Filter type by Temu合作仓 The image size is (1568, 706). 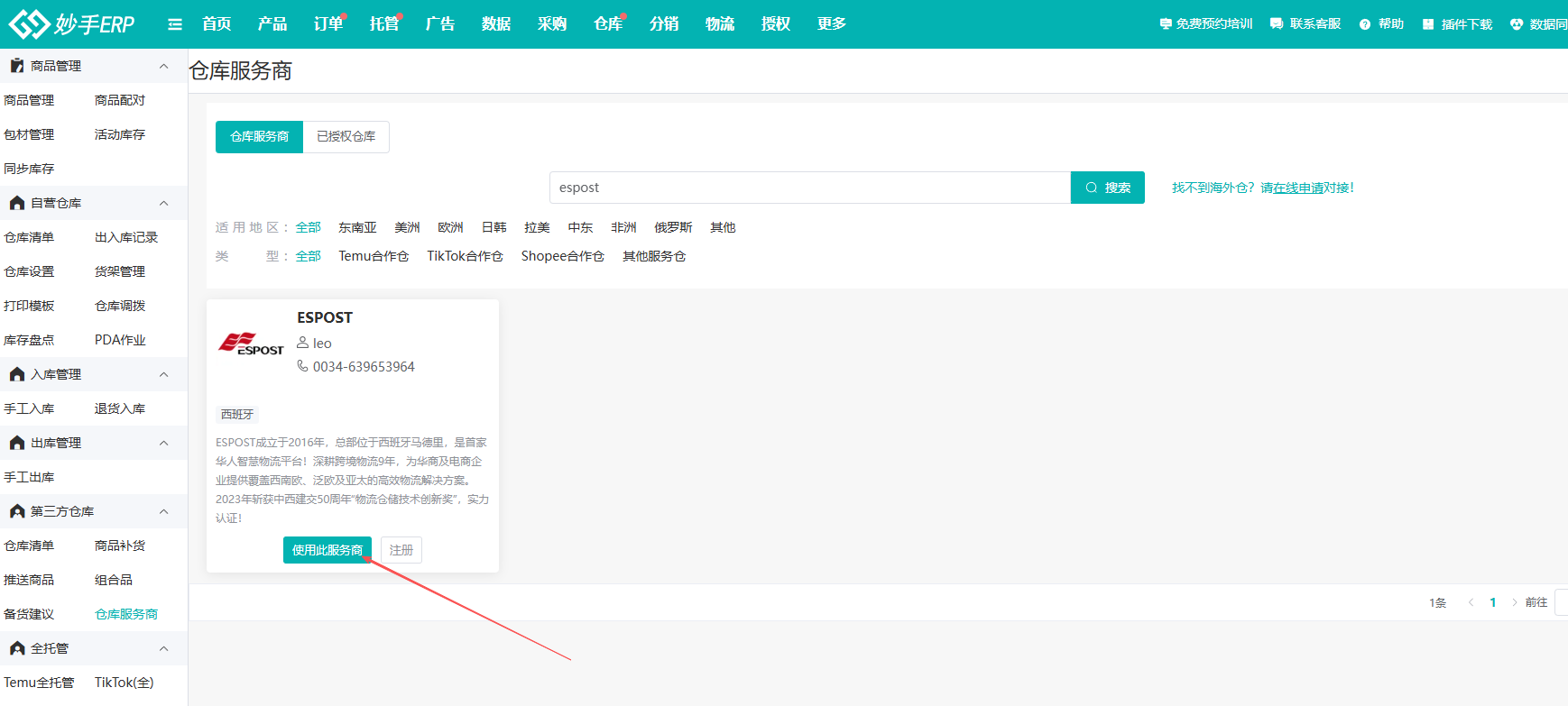coord(374,256)
